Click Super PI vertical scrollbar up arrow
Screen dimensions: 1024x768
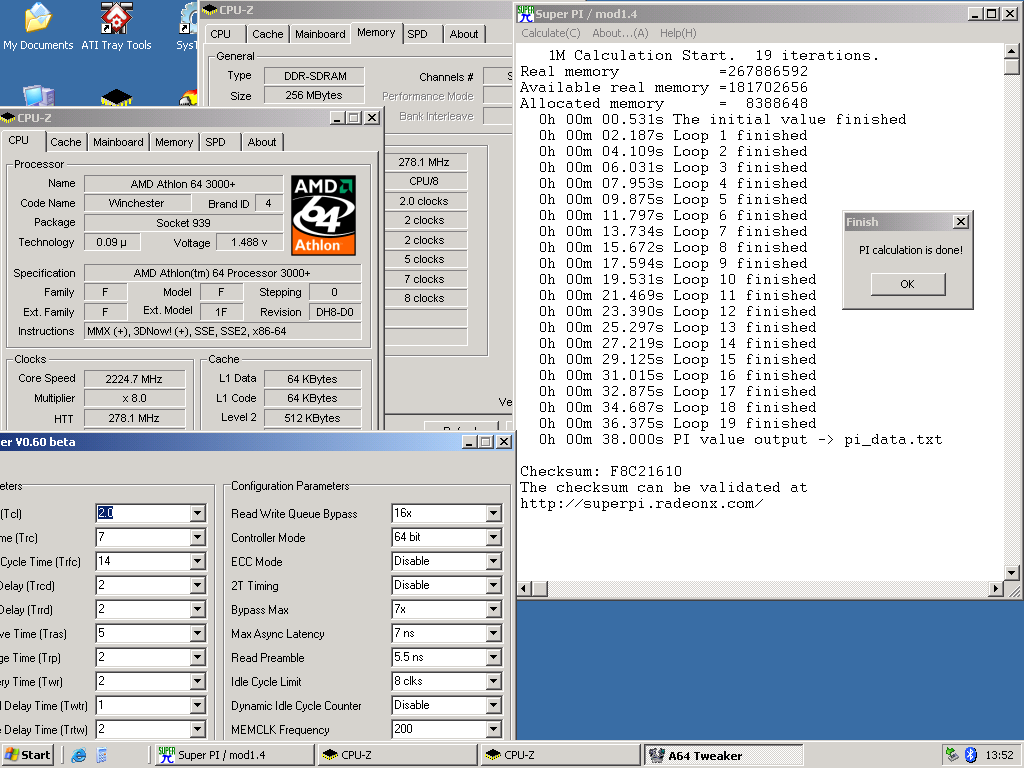[1011, 51]
